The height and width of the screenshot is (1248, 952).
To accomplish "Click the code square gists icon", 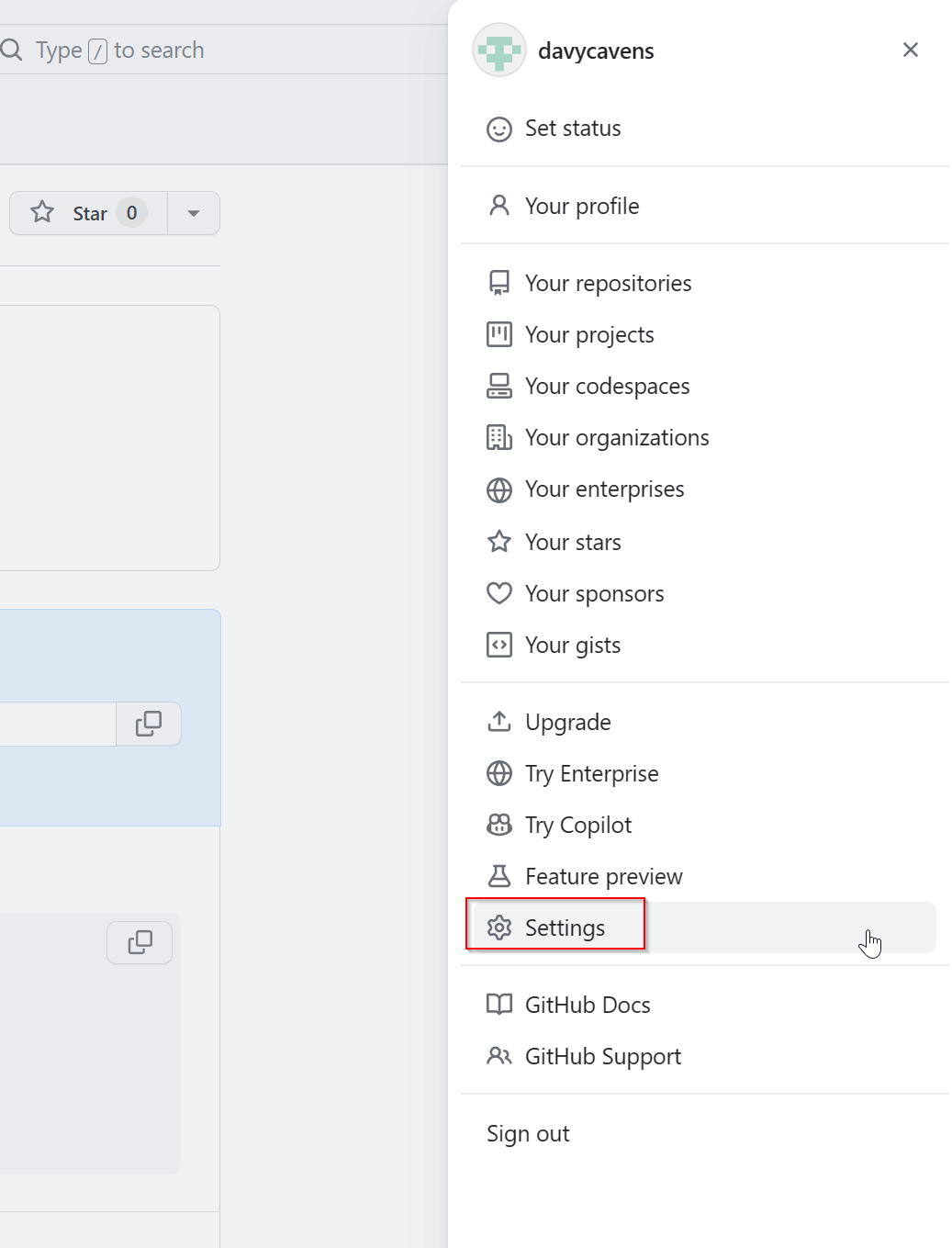I will click(499, 645).
